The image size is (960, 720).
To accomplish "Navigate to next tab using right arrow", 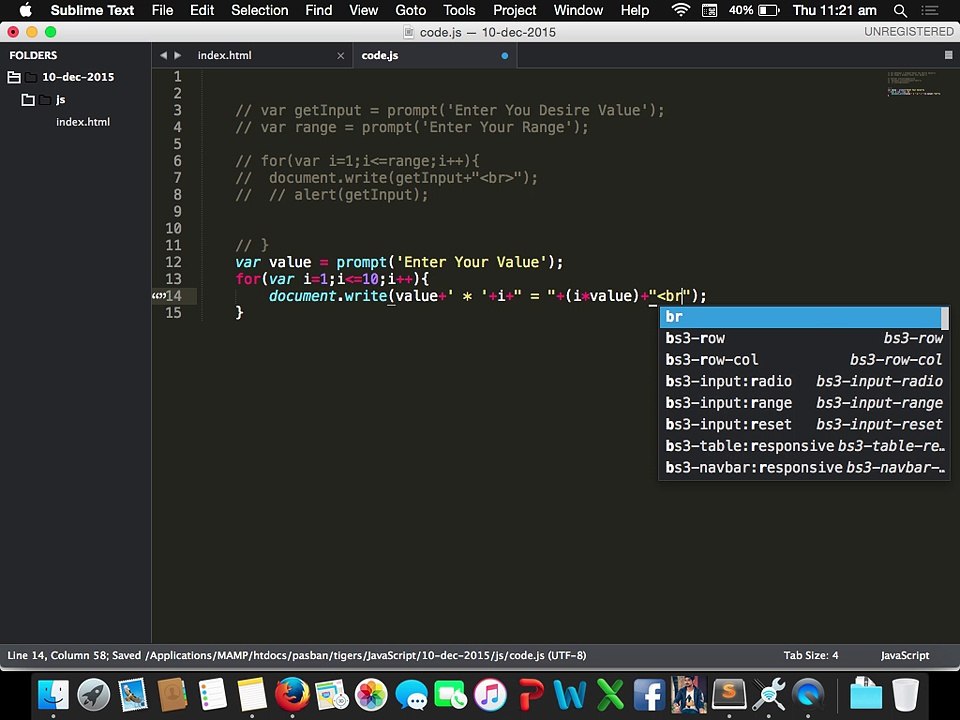I will pyautogui.click(x=178, y=55).
